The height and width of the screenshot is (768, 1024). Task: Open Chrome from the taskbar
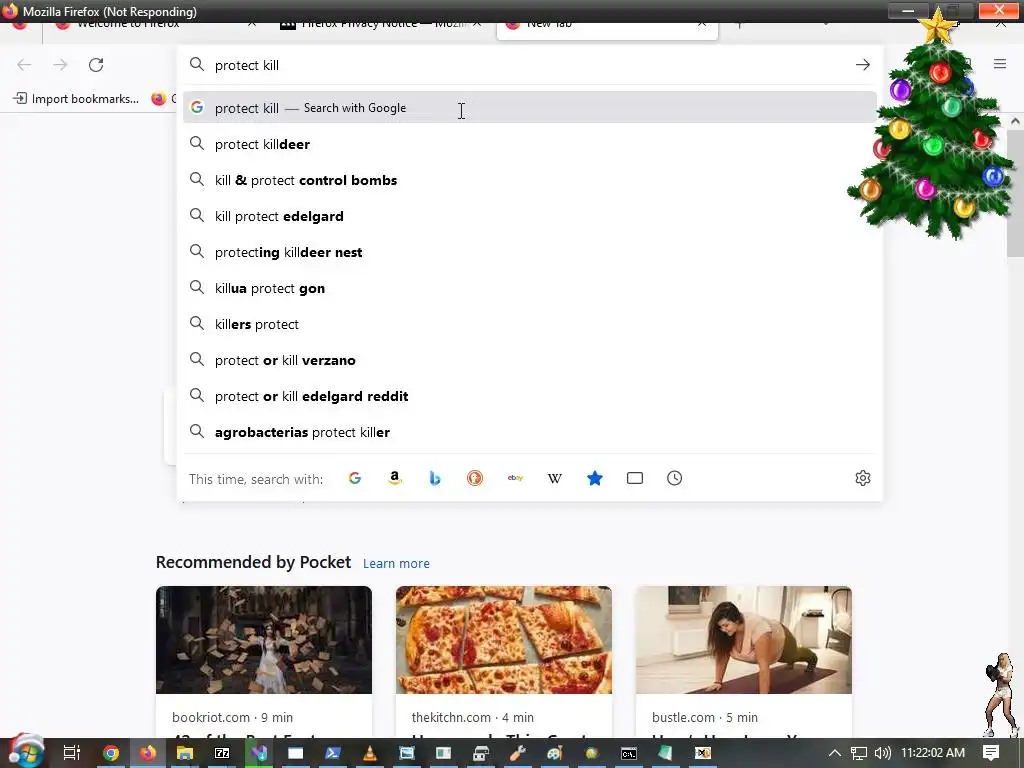pyautogui.click(x=111, y=753)
